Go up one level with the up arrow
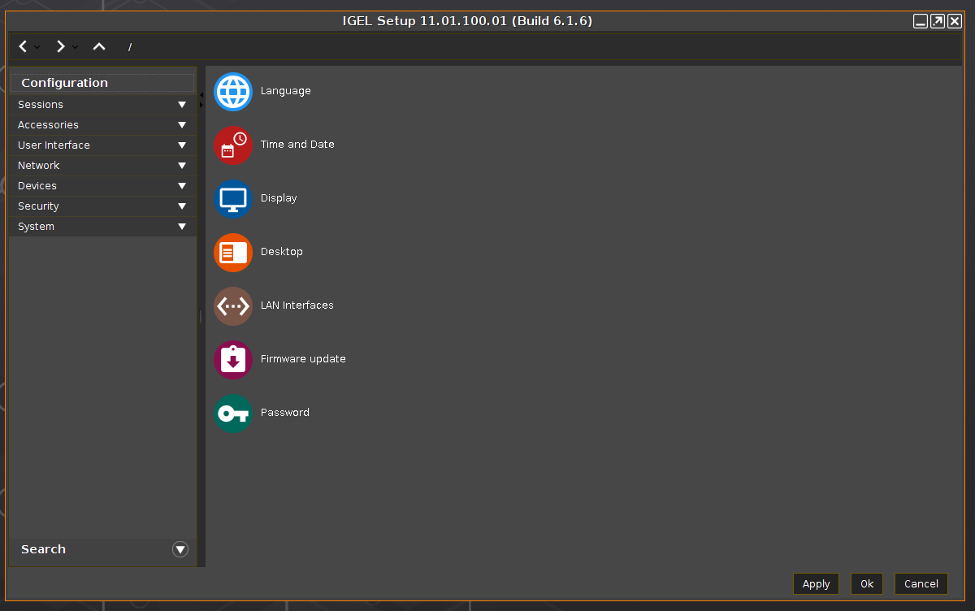 pos(99,47)
